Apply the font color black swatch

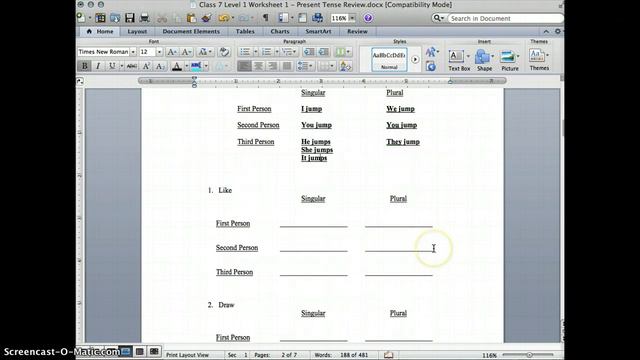(x=177, y=66)
